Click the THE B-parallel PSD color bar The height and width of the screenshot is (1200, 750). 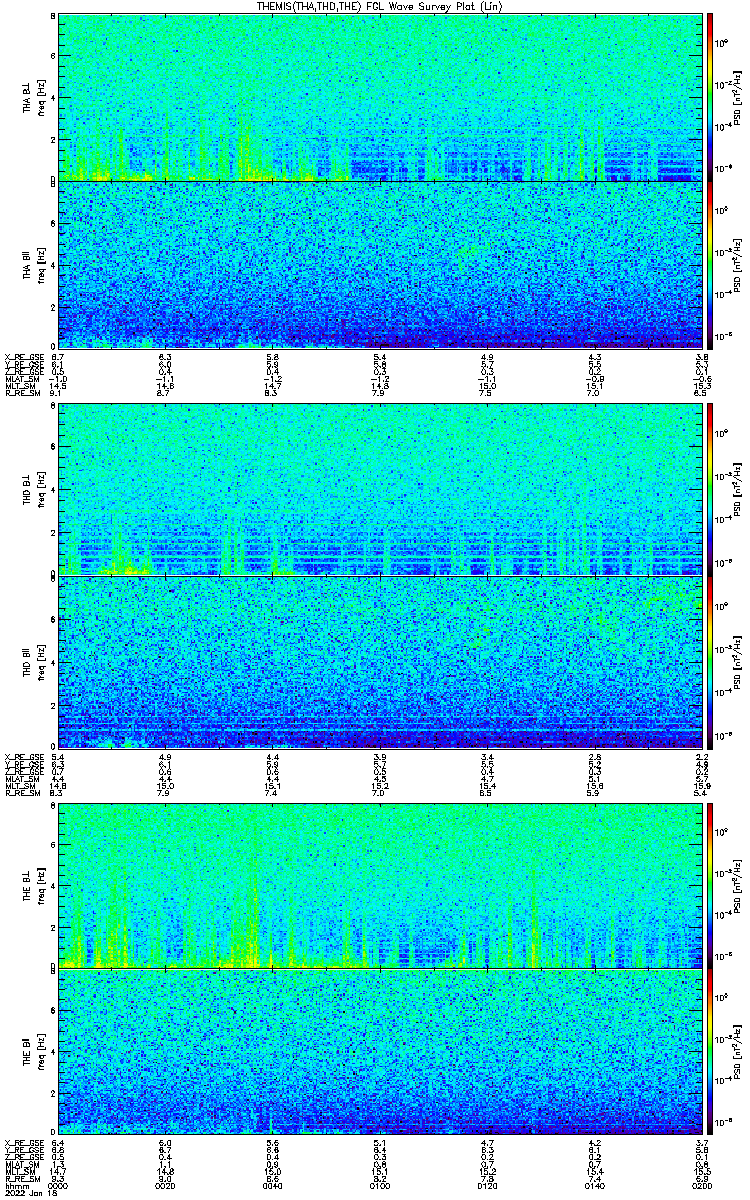[x=710, y=1052]
